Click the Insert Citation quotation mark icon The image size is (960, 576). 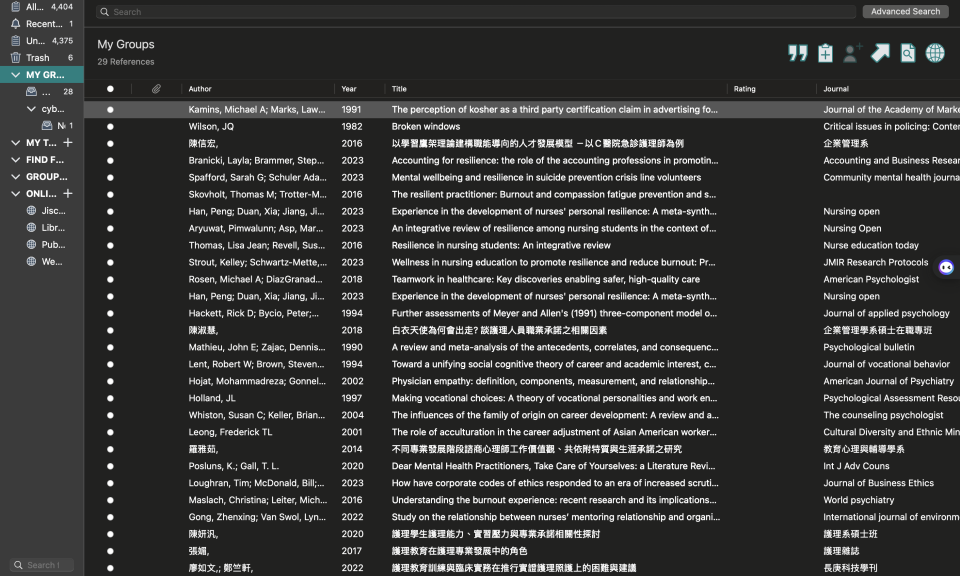pyautogui.click(x=797, y=53)
